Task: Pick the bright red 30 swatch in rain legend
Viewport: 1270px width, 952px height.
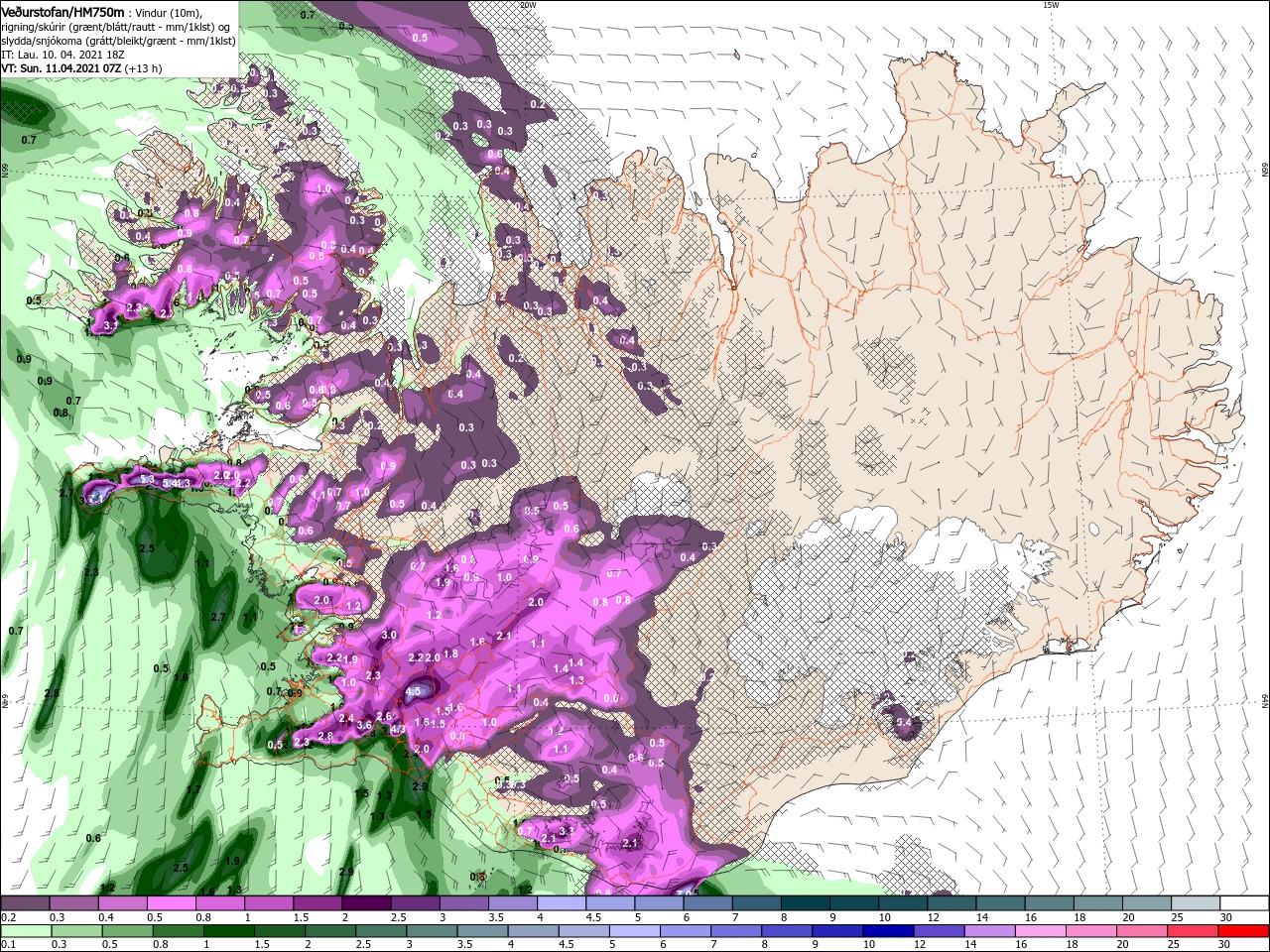Action: [1242, 931]
